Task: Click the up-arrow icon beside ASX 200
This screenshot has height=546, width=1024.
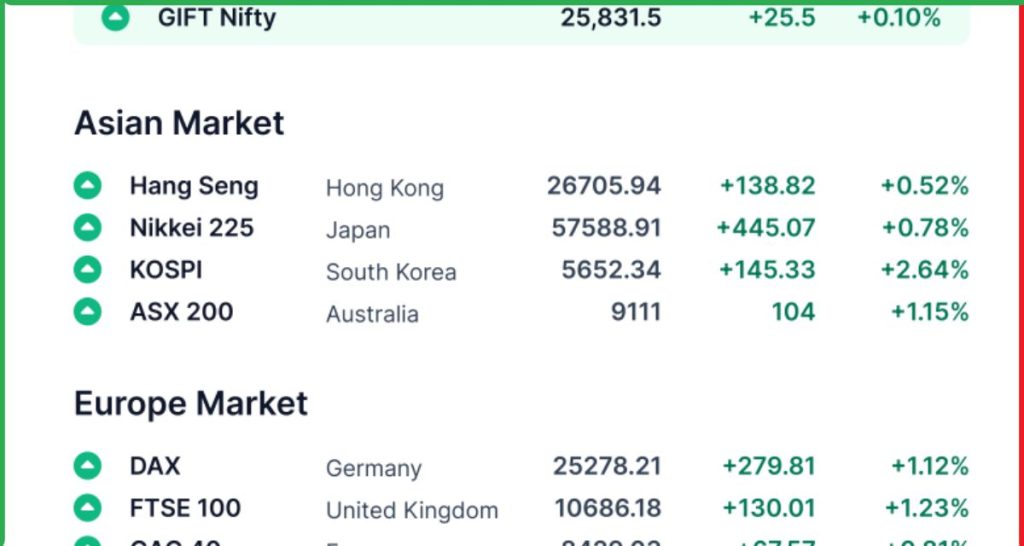Action: pyautogui.click(x=88, y=312)
